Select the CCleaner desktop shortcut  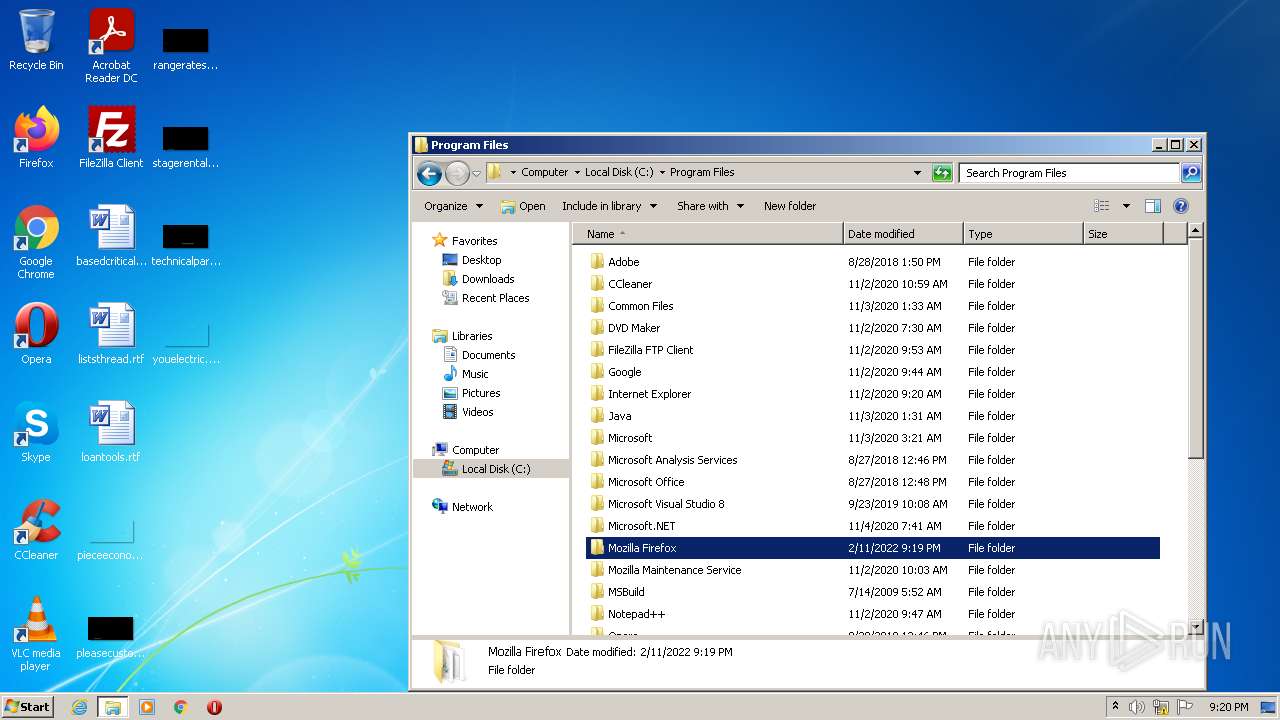click(36, 530)
